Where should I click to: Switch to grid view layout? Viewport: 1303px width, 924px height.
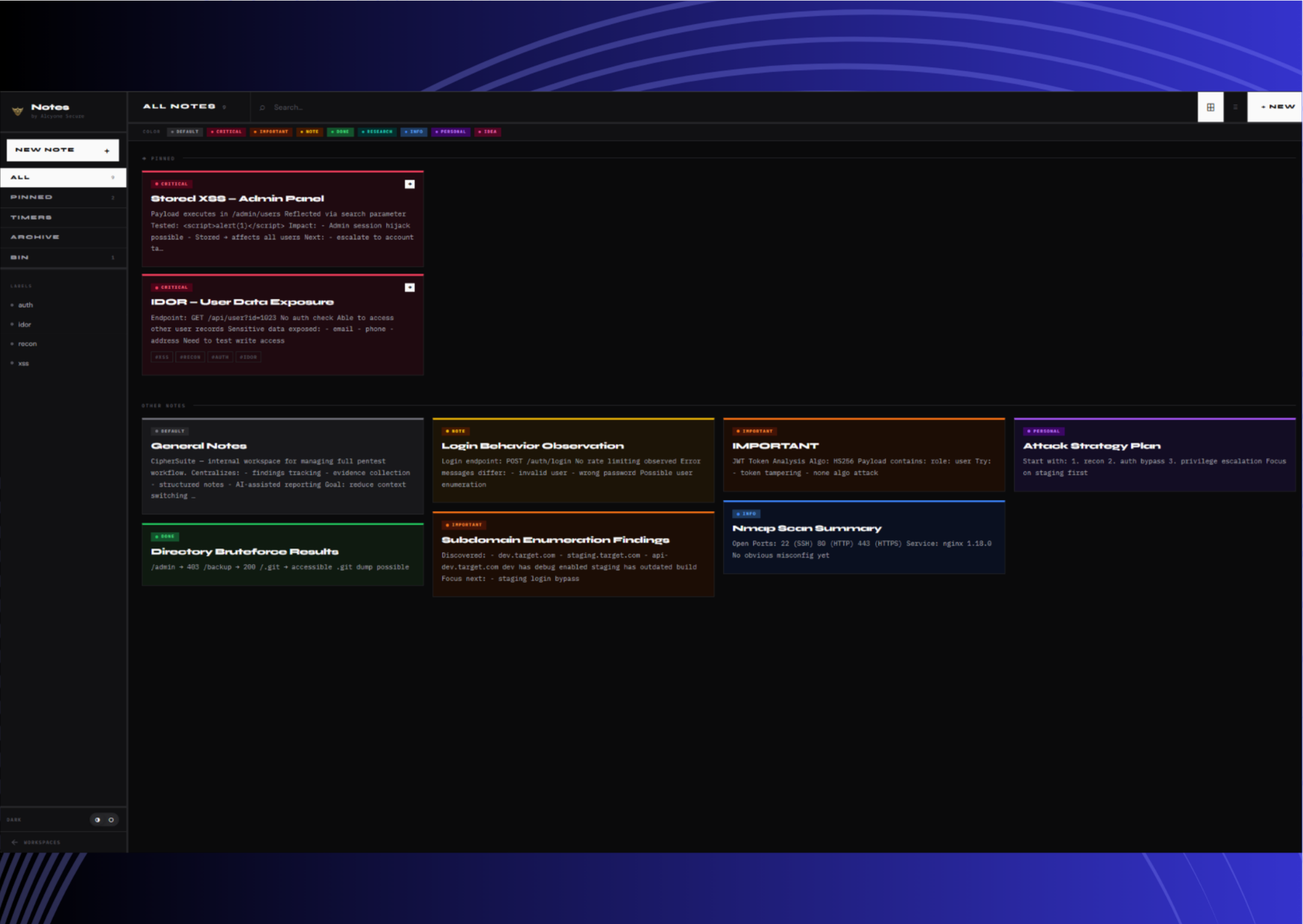(x=1211, y=107)
